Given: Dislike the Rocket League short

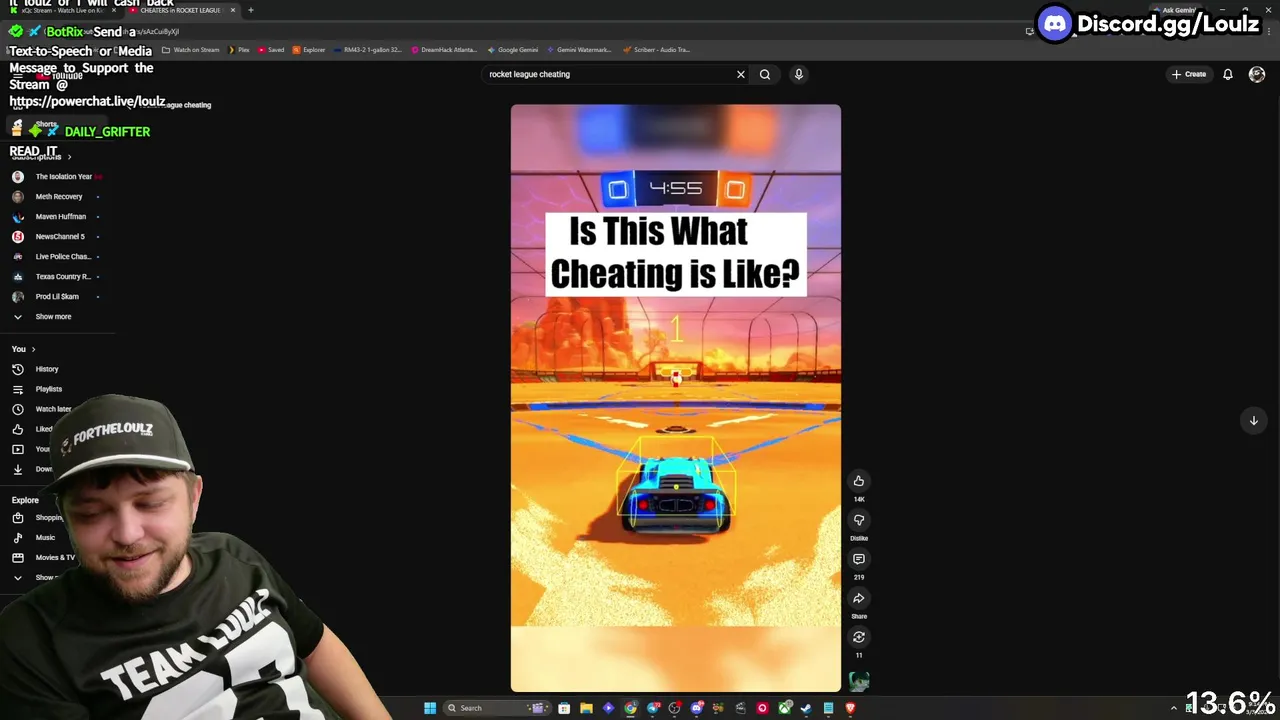Looking at the screenshot, I should (858, 520).
